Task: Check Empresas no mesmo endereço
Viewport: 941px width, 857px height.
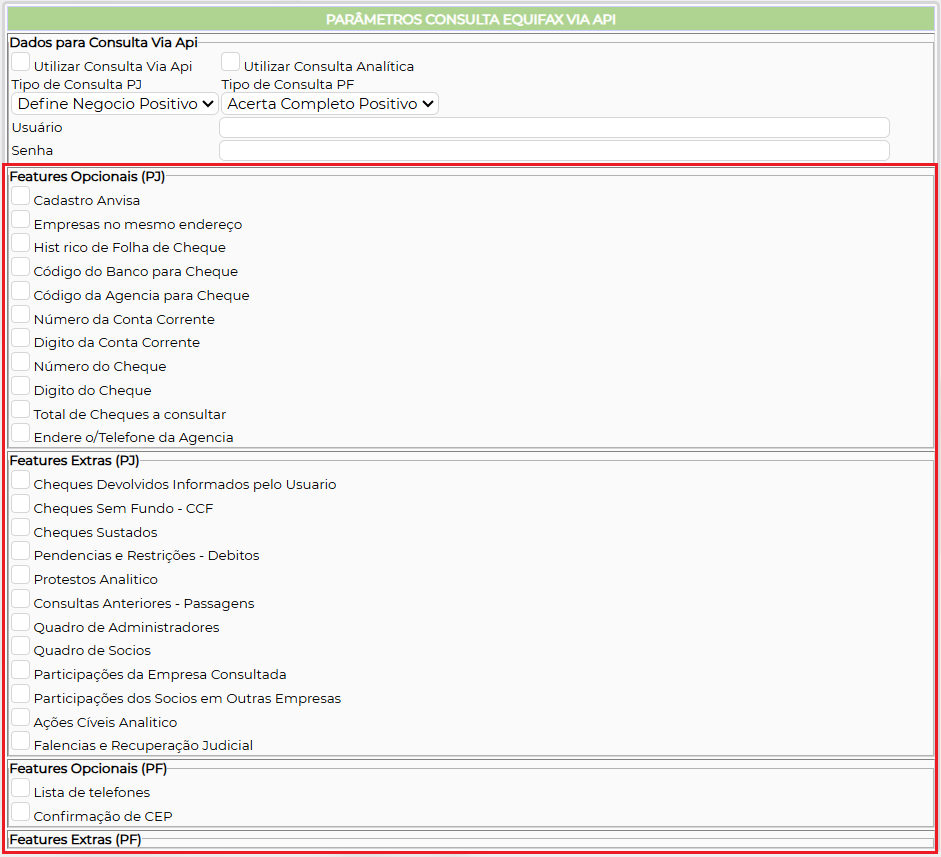Action: click(20, 220)
